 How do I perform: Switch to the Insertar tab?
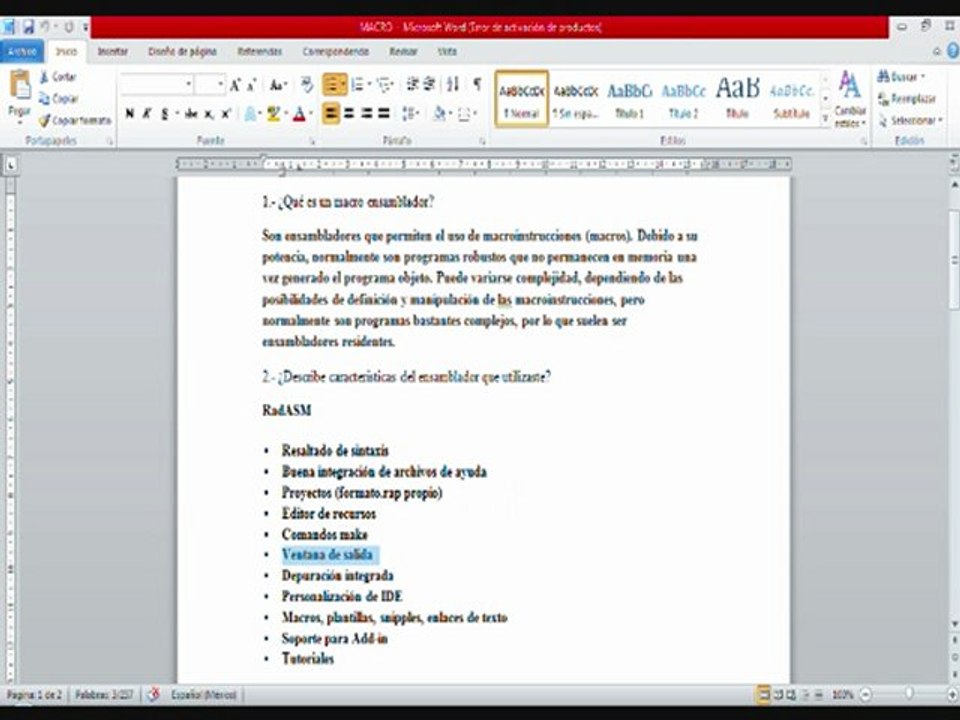(x=113, y=51)
